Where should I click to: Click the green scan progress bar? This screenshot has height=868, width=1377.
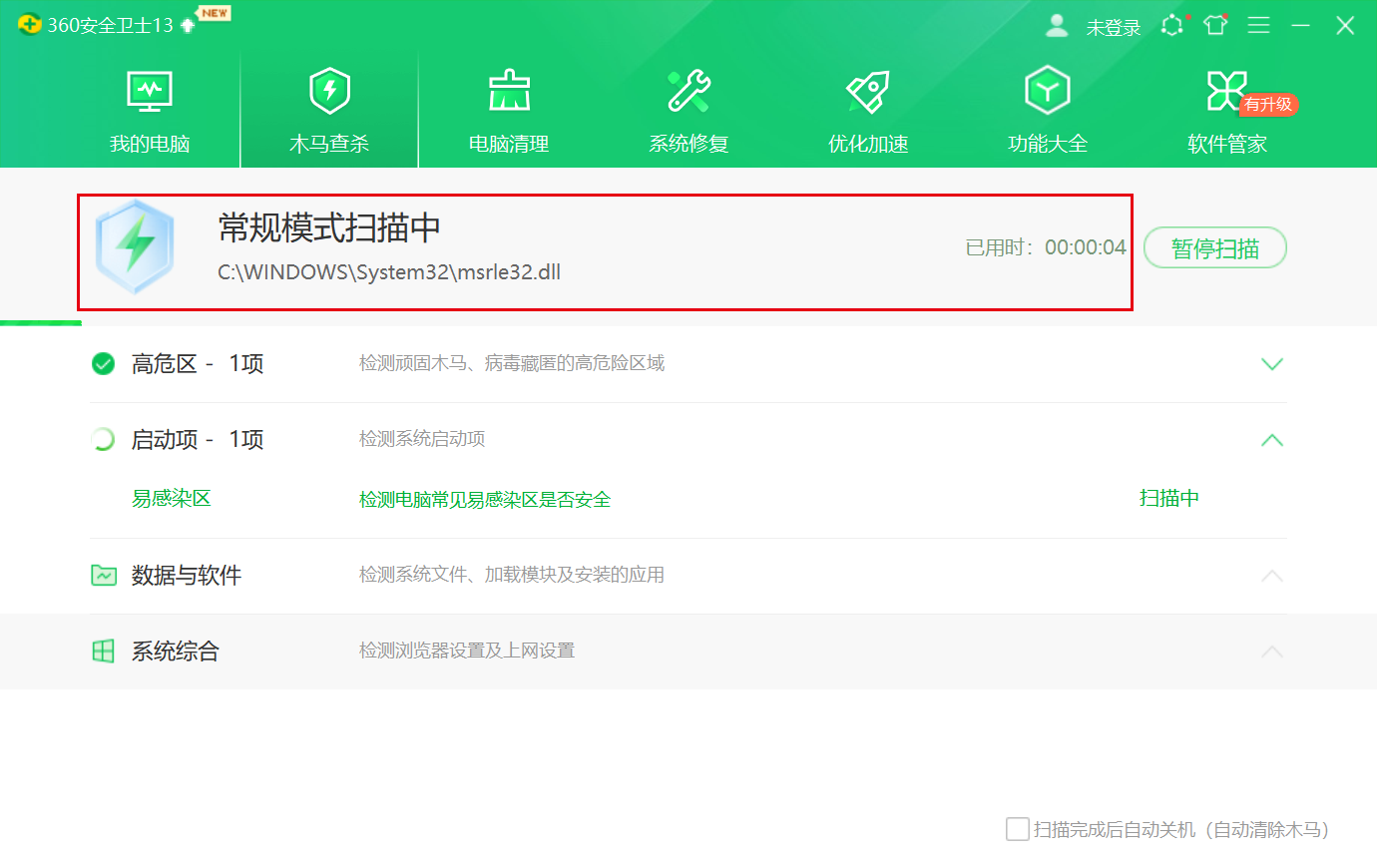click(41, 323)
